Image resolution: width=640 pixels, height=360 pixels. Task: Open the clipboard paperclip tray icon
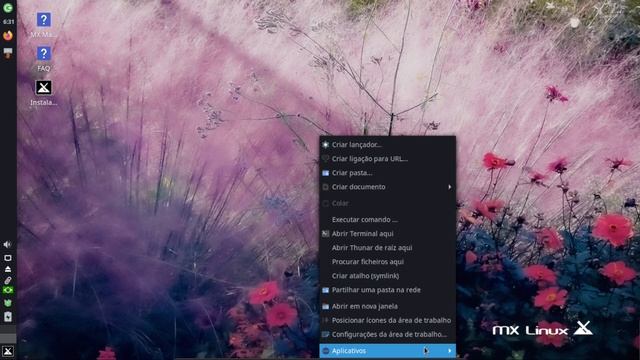(8, 280)
